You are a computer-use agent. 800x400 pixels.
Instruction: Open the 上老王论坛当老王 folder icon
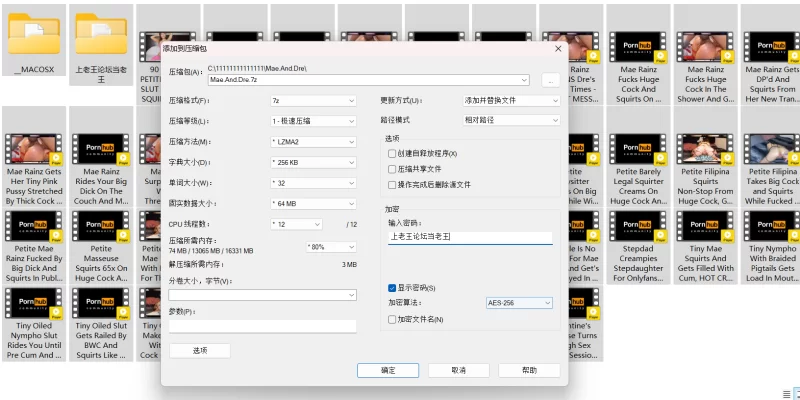click(x=101, y=34)
